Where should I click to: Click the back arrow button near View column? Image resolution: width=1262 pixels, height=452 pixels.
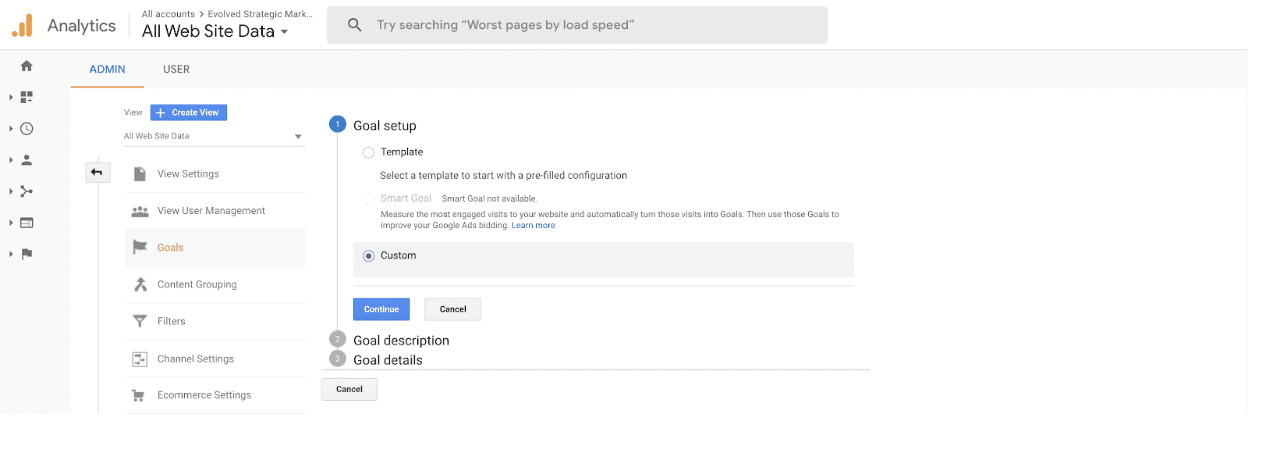97,173
